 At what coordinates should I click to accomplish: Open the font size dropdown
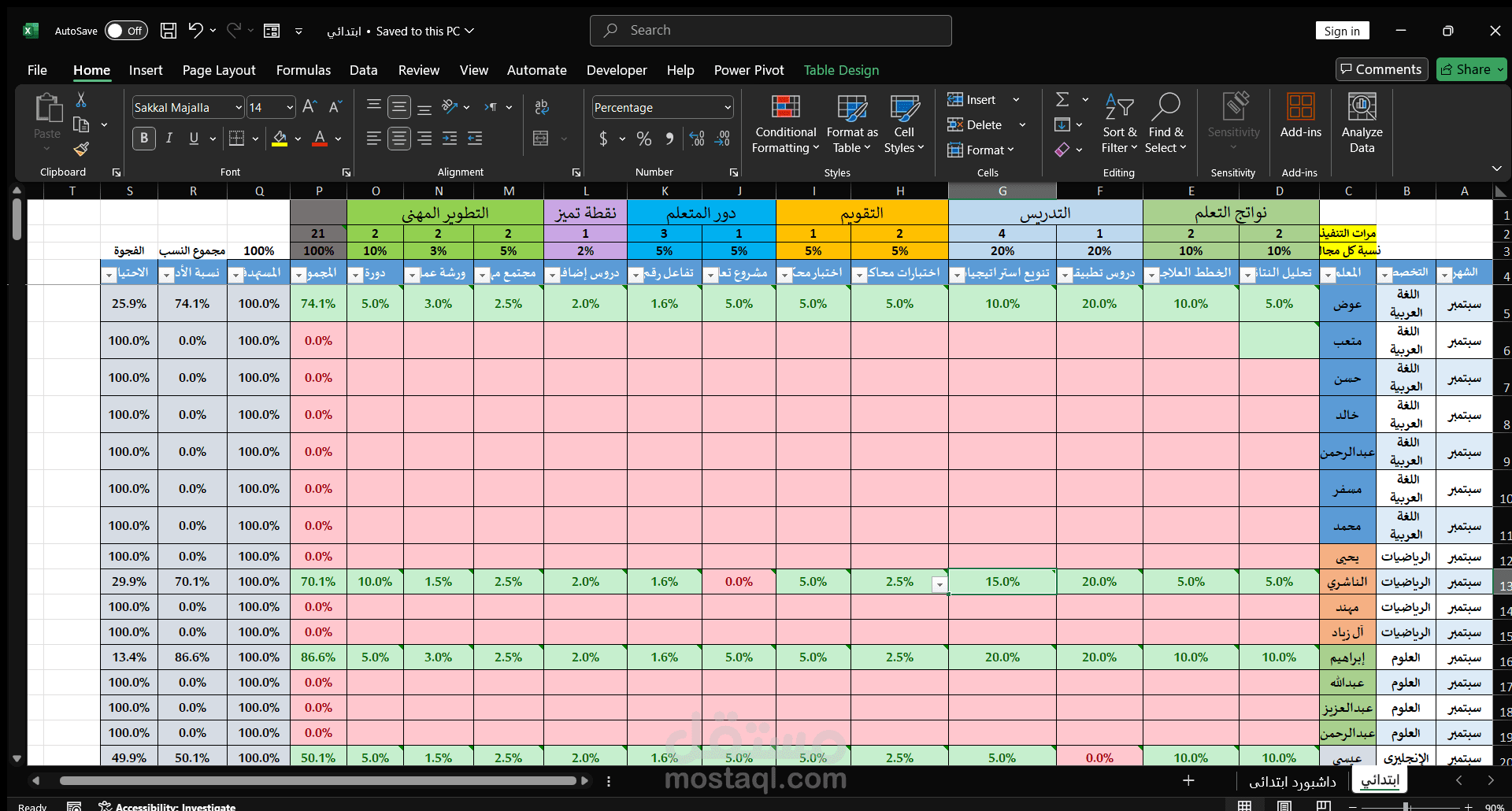coord(290,108)
